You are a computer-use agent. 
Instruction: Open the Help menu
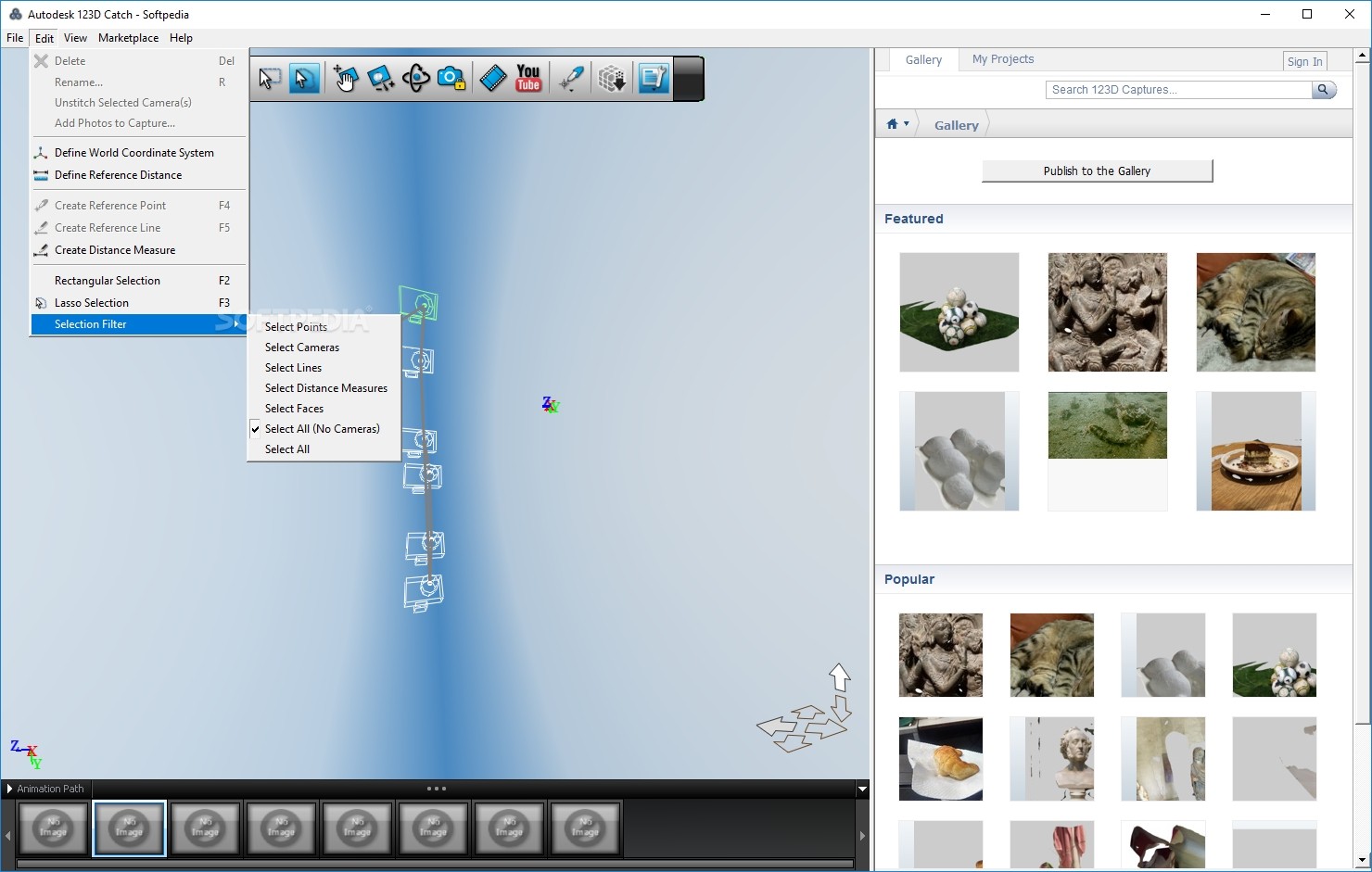181,38
